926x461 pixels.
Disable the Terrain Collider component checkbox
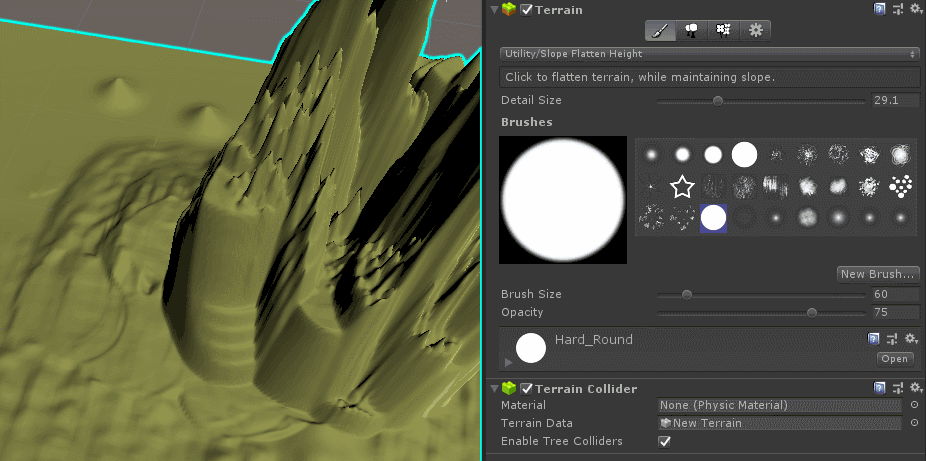[x=526, y=388]
